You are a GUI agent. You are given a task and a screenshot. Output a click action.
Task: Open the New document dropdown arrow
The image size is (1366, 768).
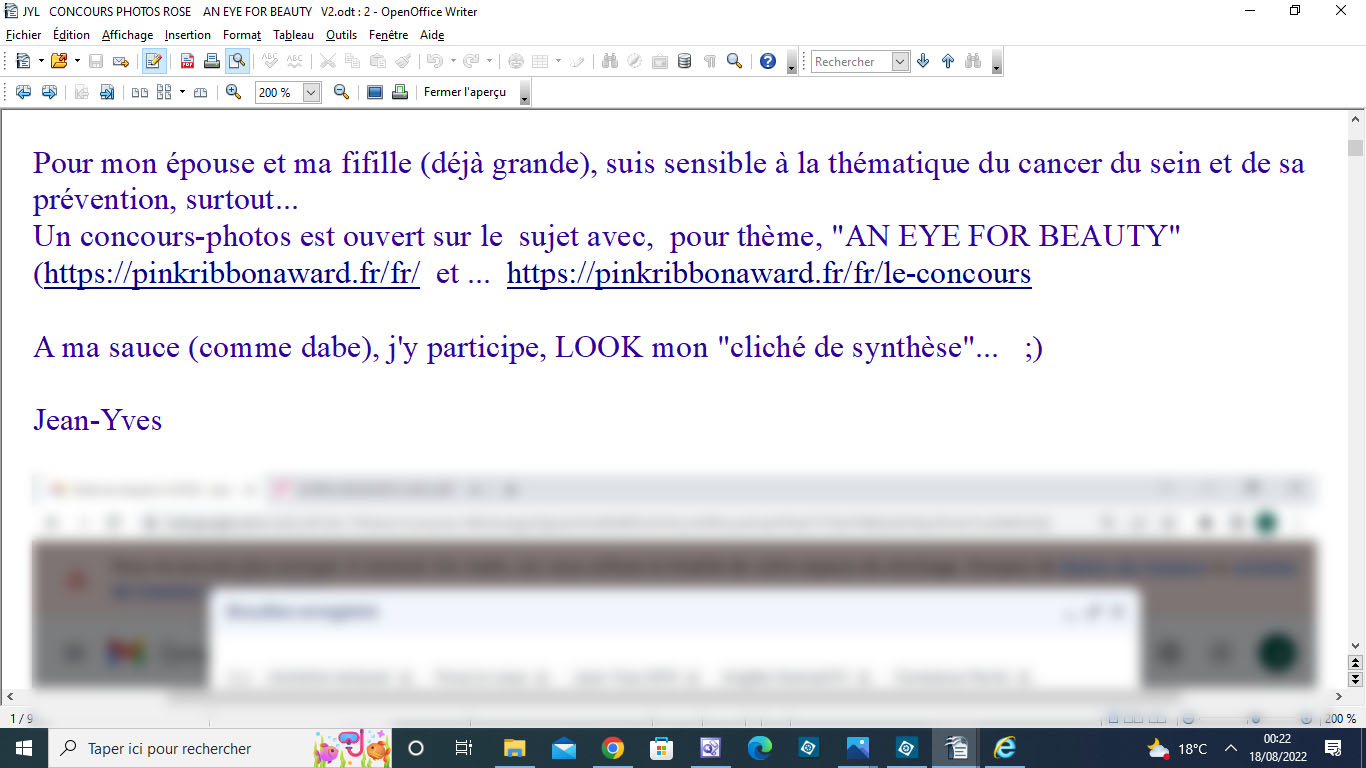(41, 61)
